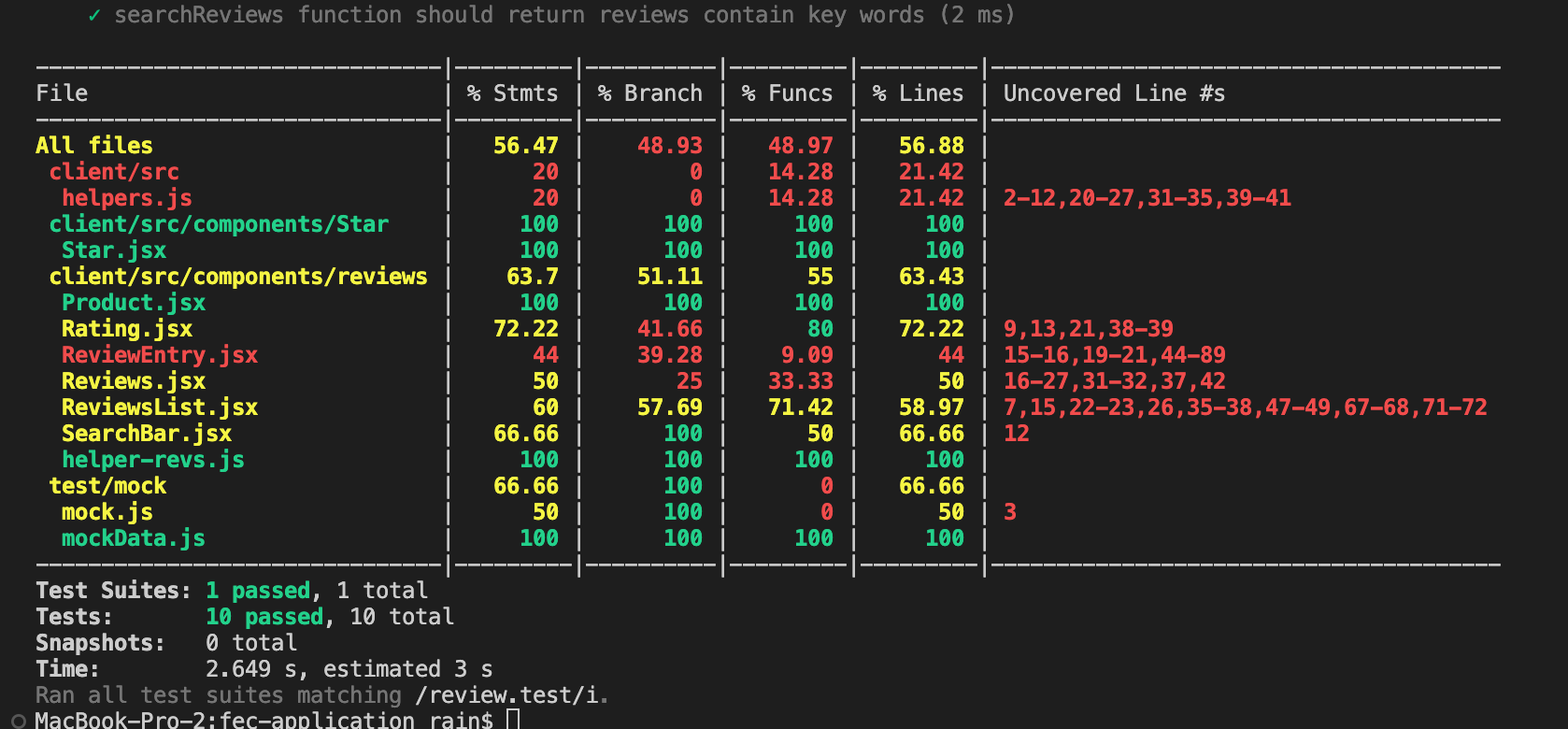
Task: Click the 48.93 branch value for All files
Action: coord(669,146)
